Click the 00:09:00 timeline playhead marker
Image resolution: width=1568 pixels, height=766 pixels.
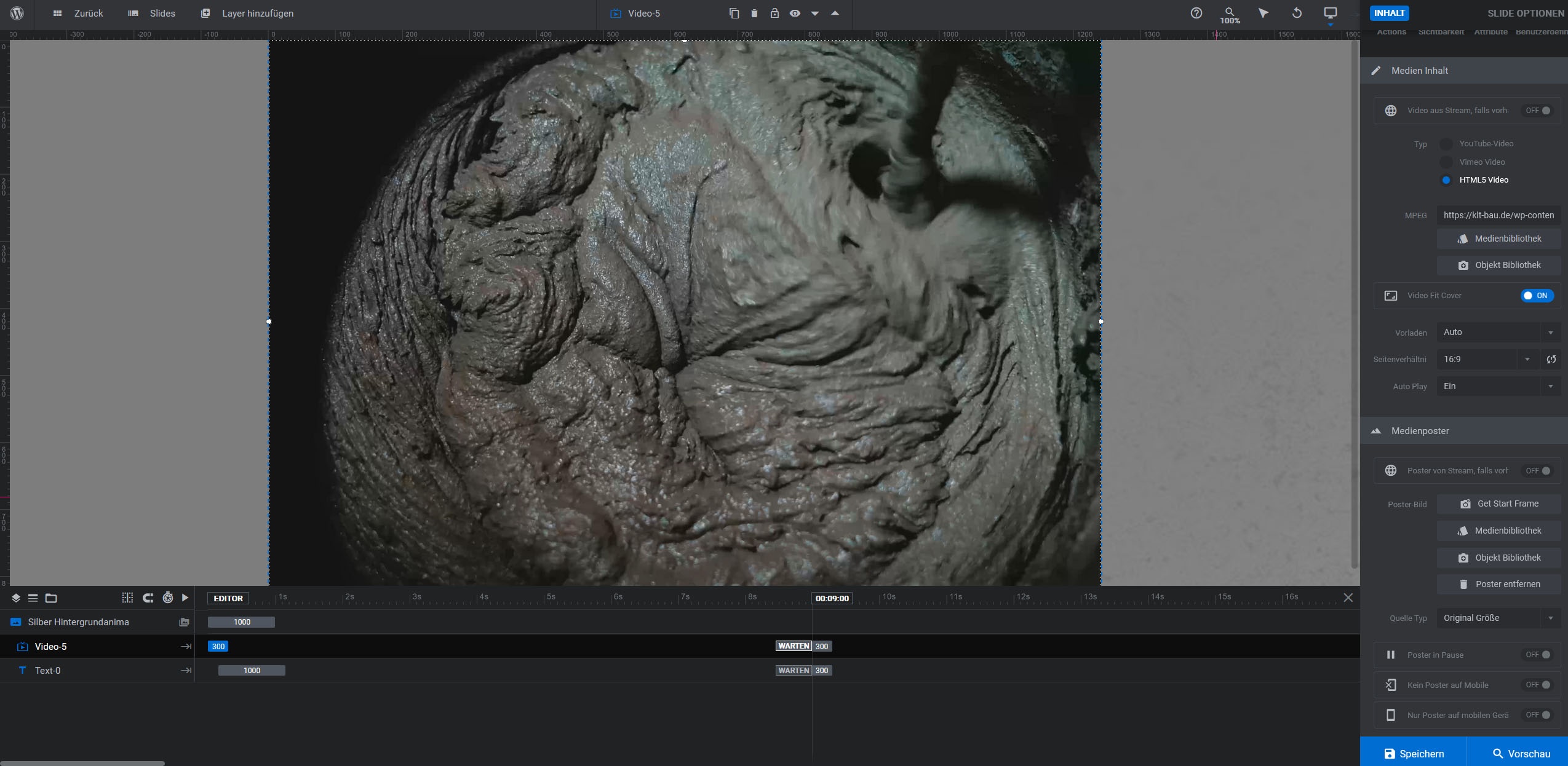click(x=832, y=598)
